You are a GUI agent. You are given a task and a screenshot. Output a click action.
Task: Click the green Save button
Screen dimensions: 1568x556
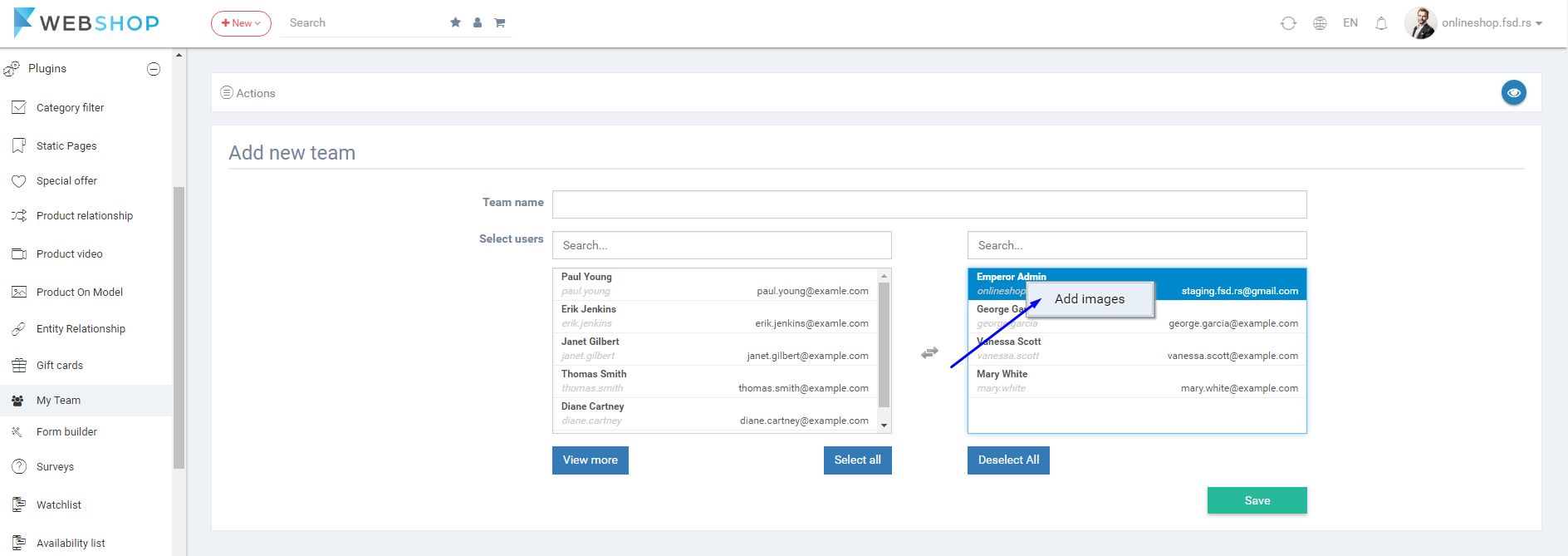click(1257, 500)
